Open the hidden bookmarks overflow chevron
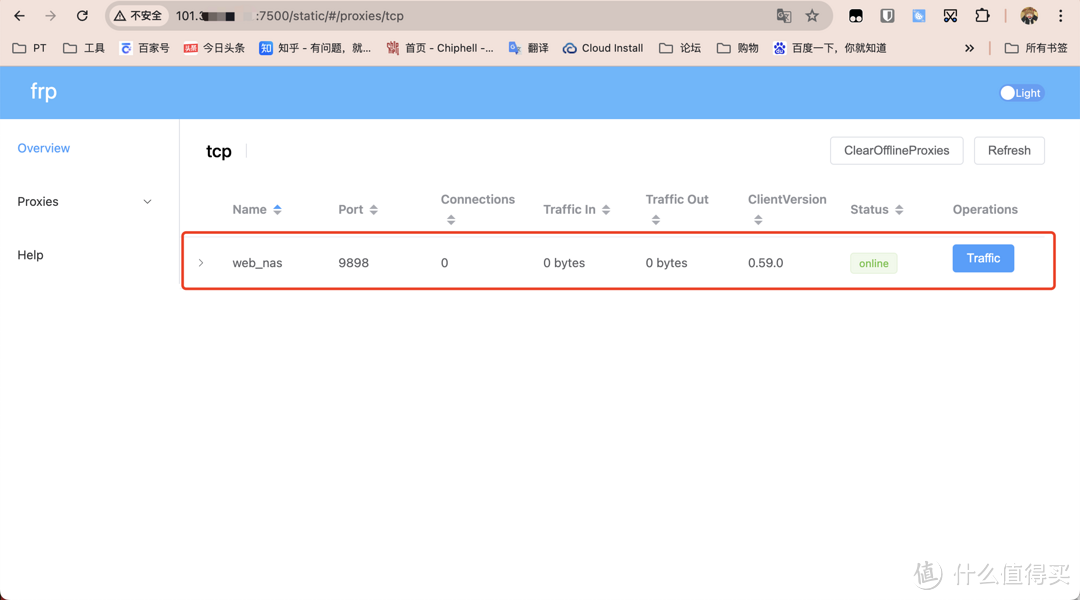The width and height of the screenshot is (1080, 600). [968, 47]
